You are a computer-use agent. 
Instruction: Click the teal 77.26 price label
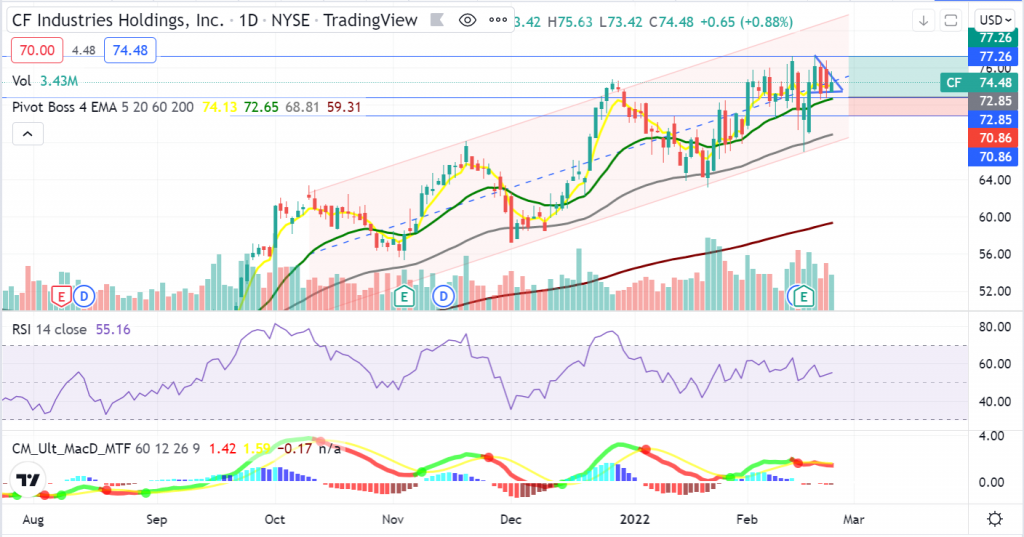click(x=993, y=39)
